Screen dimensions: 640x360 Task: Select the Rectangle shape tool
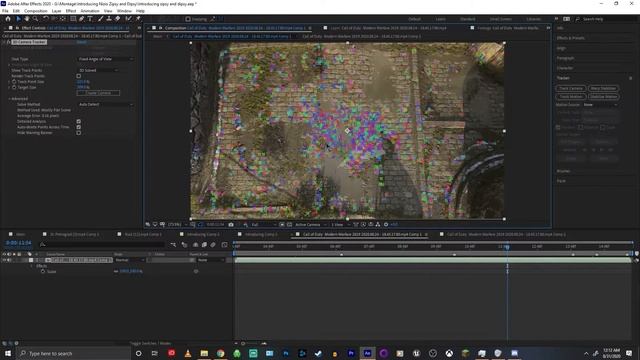[x=73, y=19]
